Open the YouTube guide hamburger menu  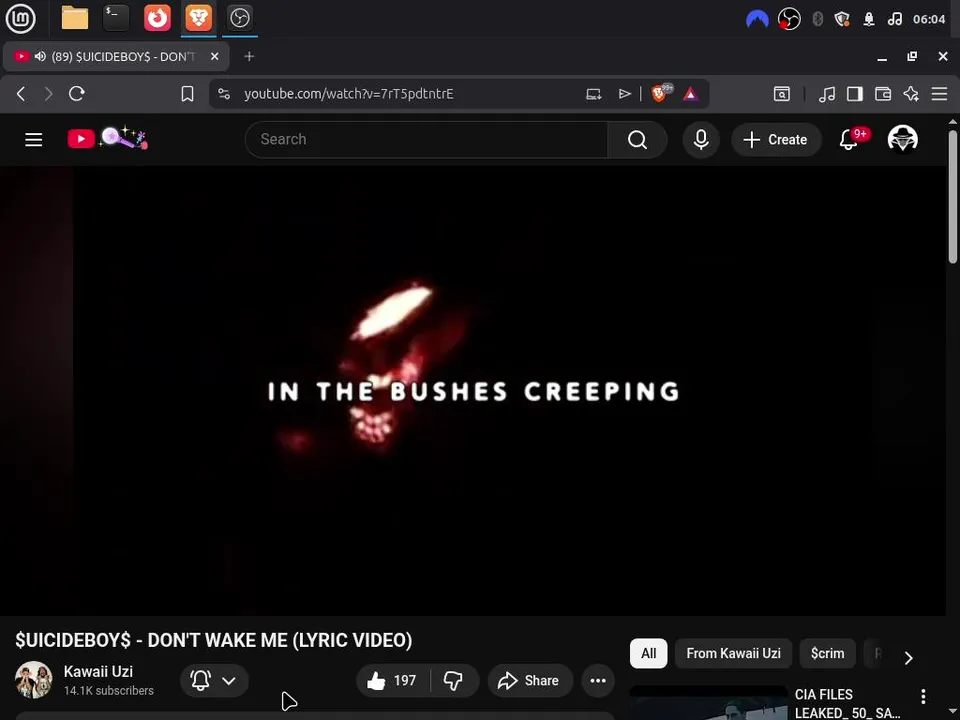pos(34,140)
